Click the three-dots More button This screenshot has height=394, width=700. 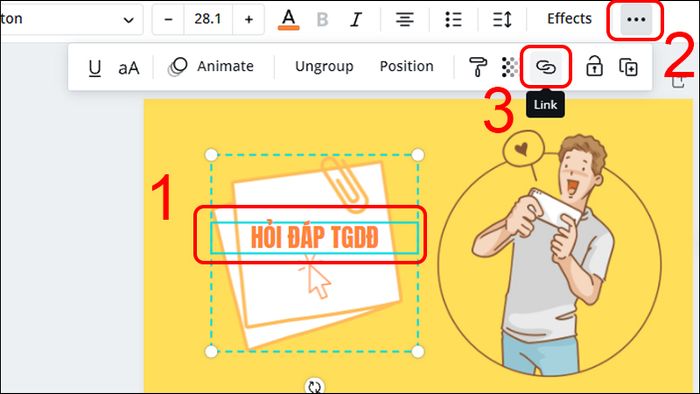[636, 20]
